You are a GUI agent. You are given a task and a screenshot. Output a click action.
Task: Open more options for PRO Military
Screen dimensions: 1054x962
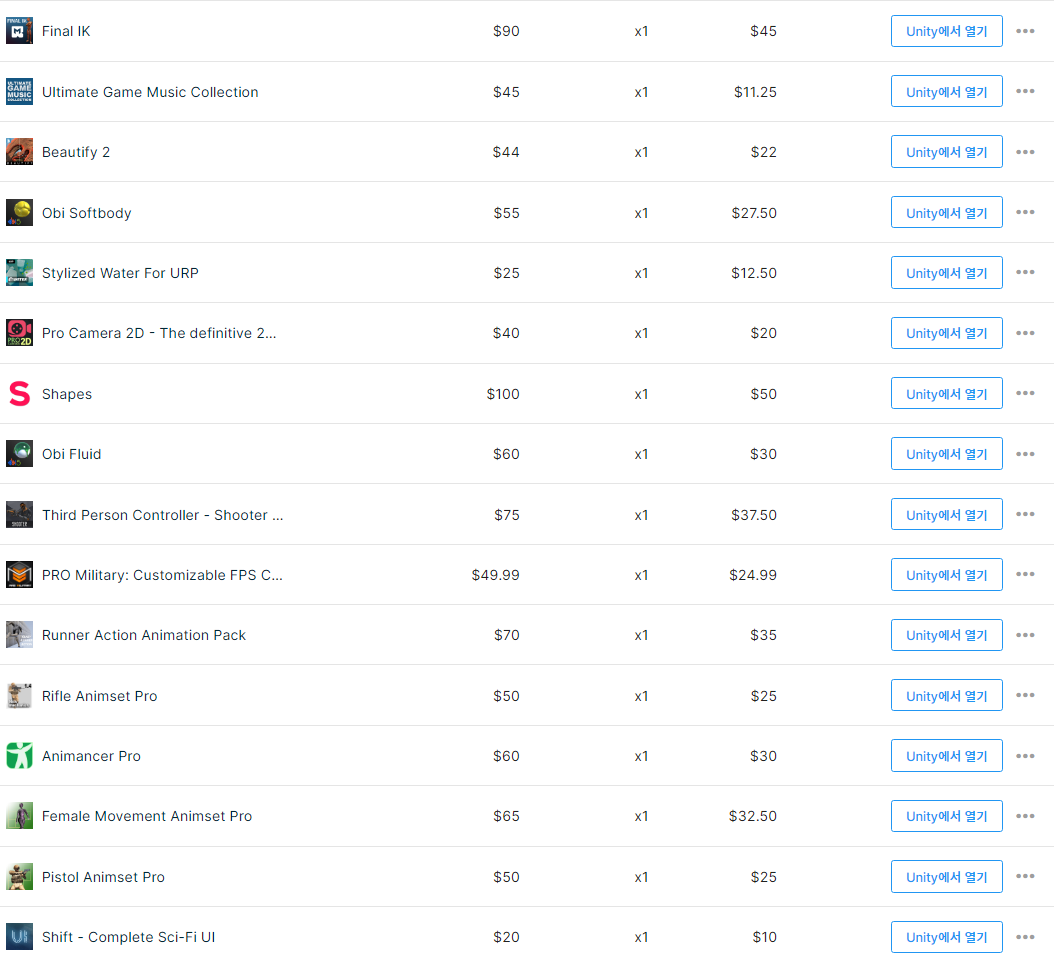(1025, 574)
